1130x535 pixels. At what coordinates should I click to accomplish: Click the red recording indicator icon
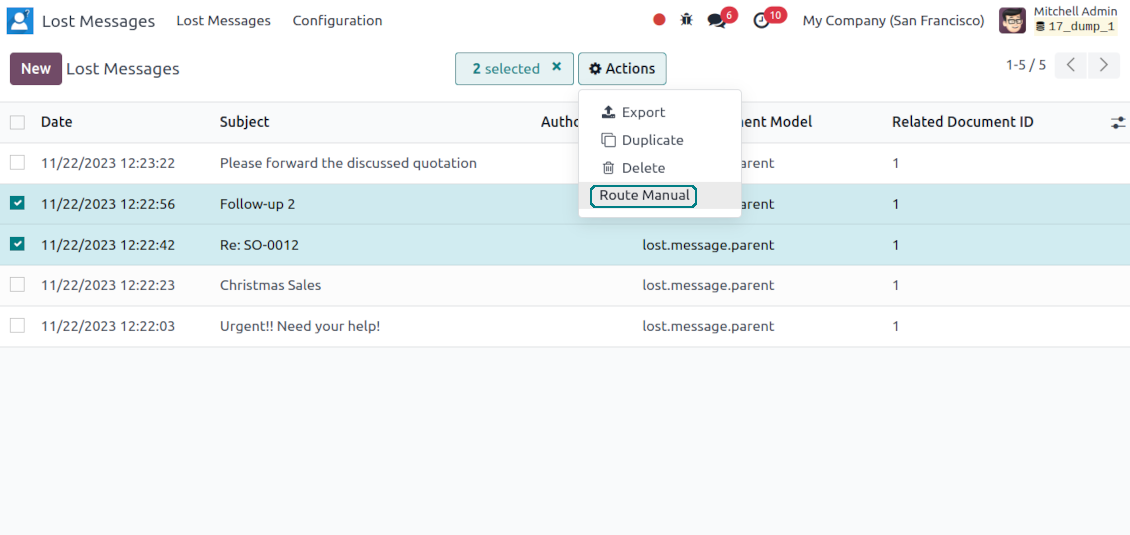[x=659, y=20]
